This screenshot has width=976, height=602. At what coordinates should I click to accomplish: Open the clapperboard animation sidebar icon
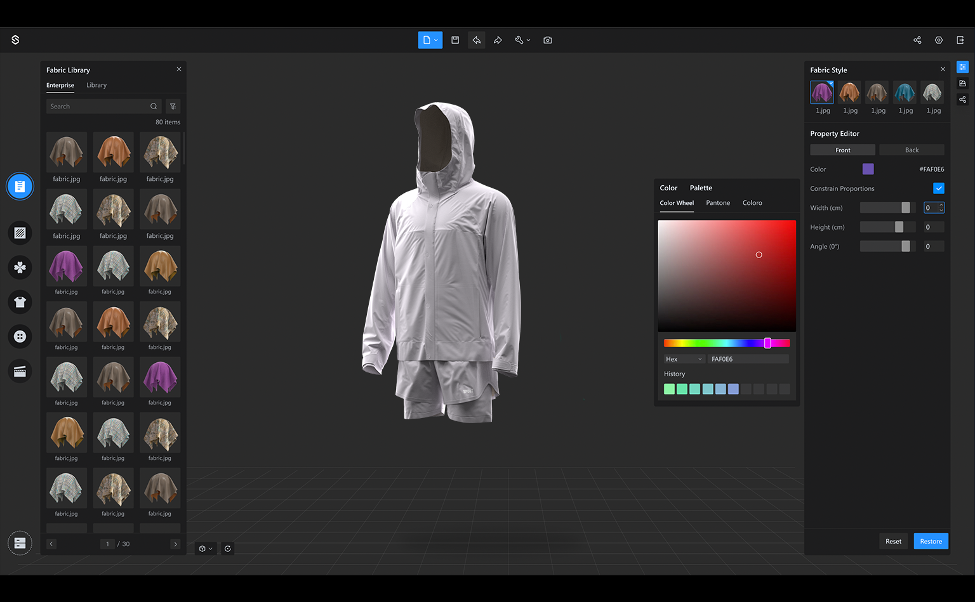[x=19, y=371]
